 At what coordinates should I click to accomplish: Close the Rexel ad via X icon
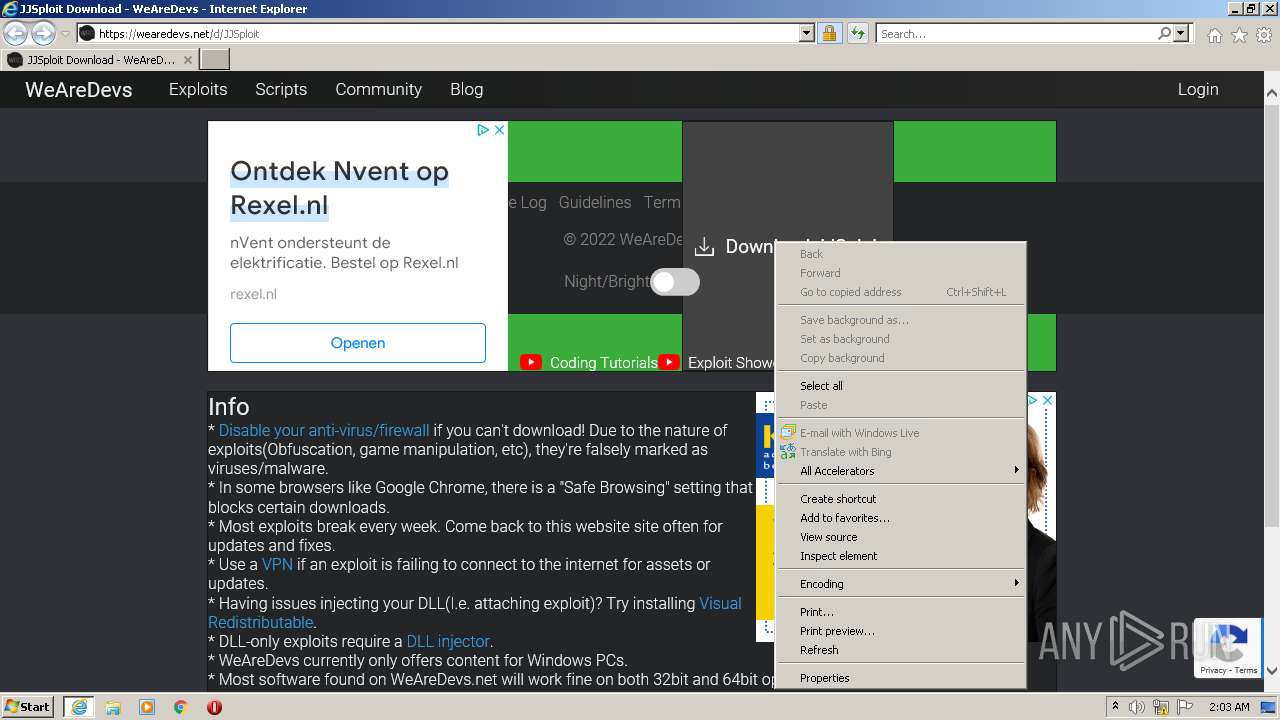tap(499, 130)
